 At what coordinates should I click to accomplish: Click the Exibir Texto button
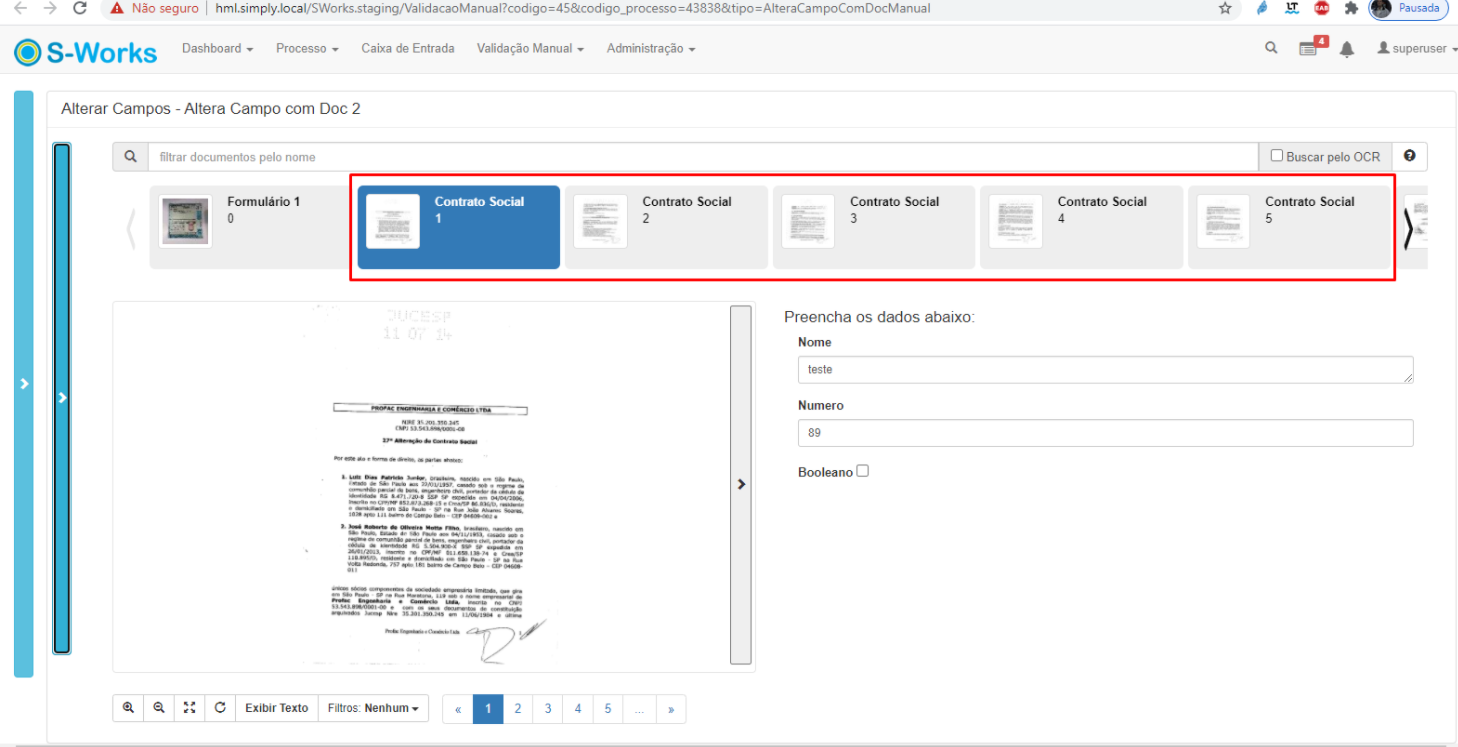tap(277, 708)
